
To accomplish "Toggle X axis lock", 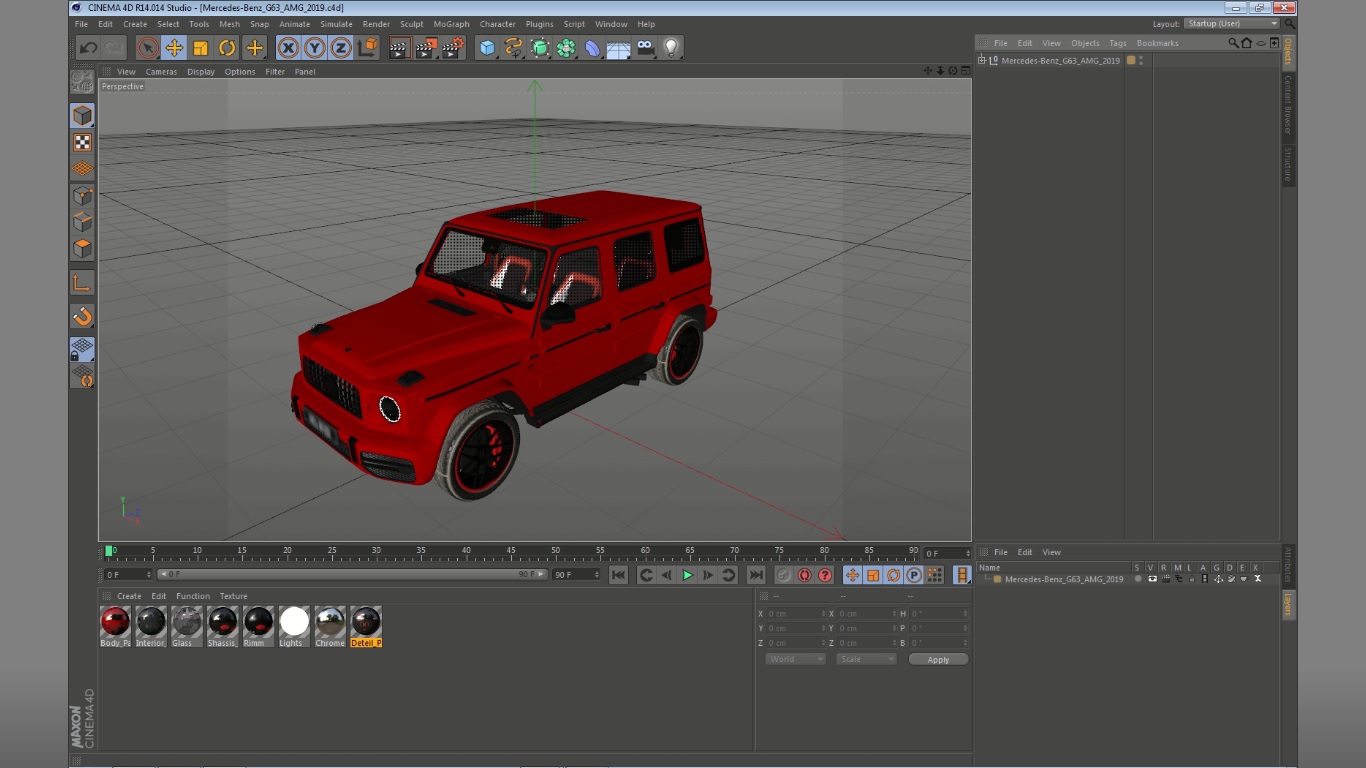I will pos(288,47).
